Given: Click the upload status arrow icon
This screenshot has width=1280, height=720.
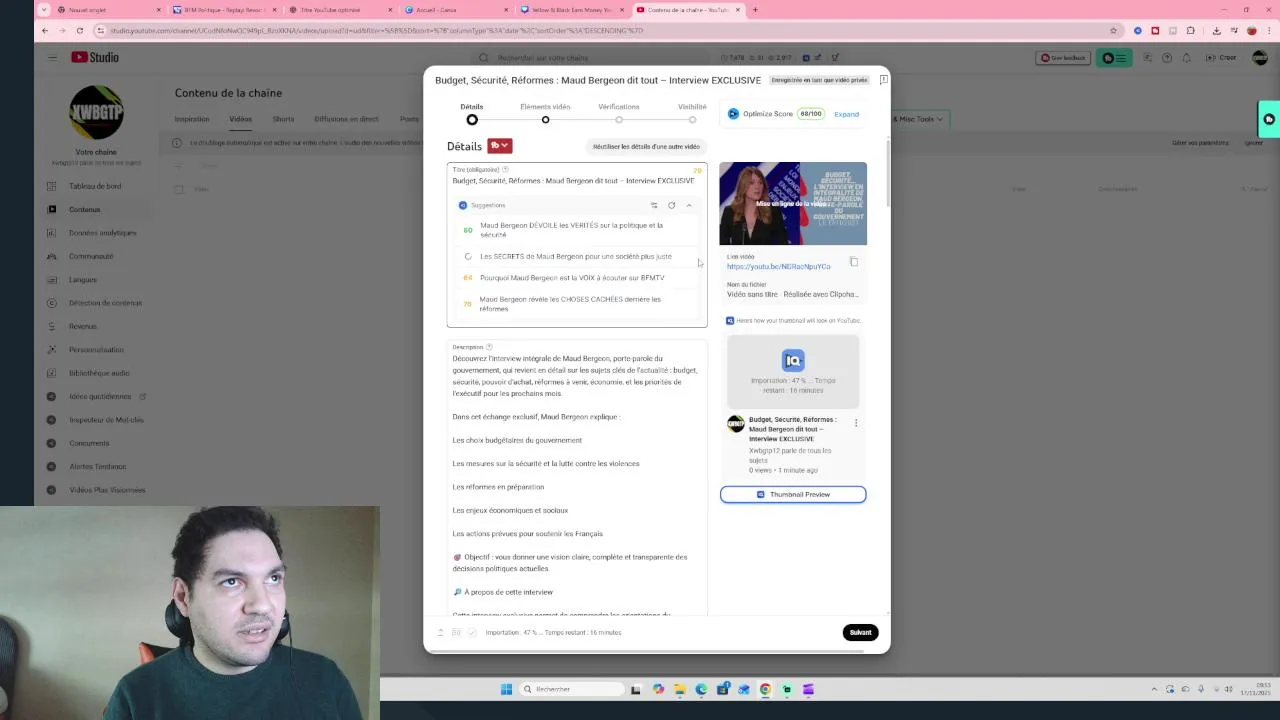Looking at the screenshot, I should point(440,632).
